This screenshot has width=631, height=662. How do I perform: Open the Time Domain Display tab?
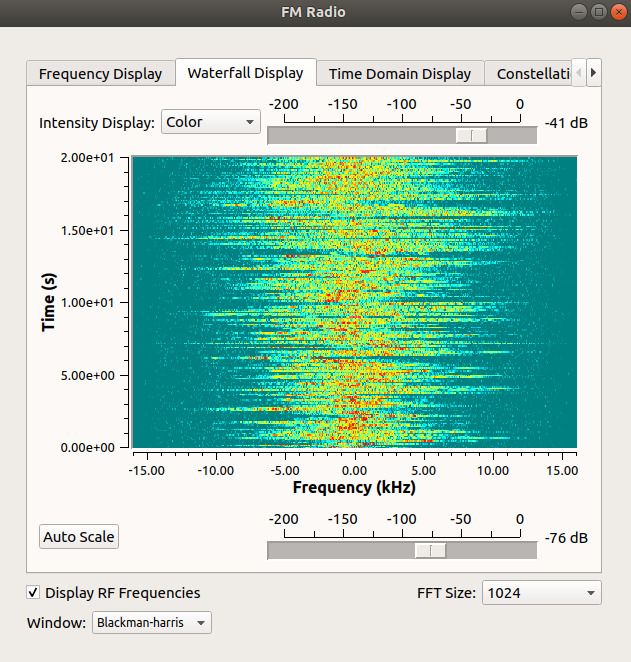(400, 73)
